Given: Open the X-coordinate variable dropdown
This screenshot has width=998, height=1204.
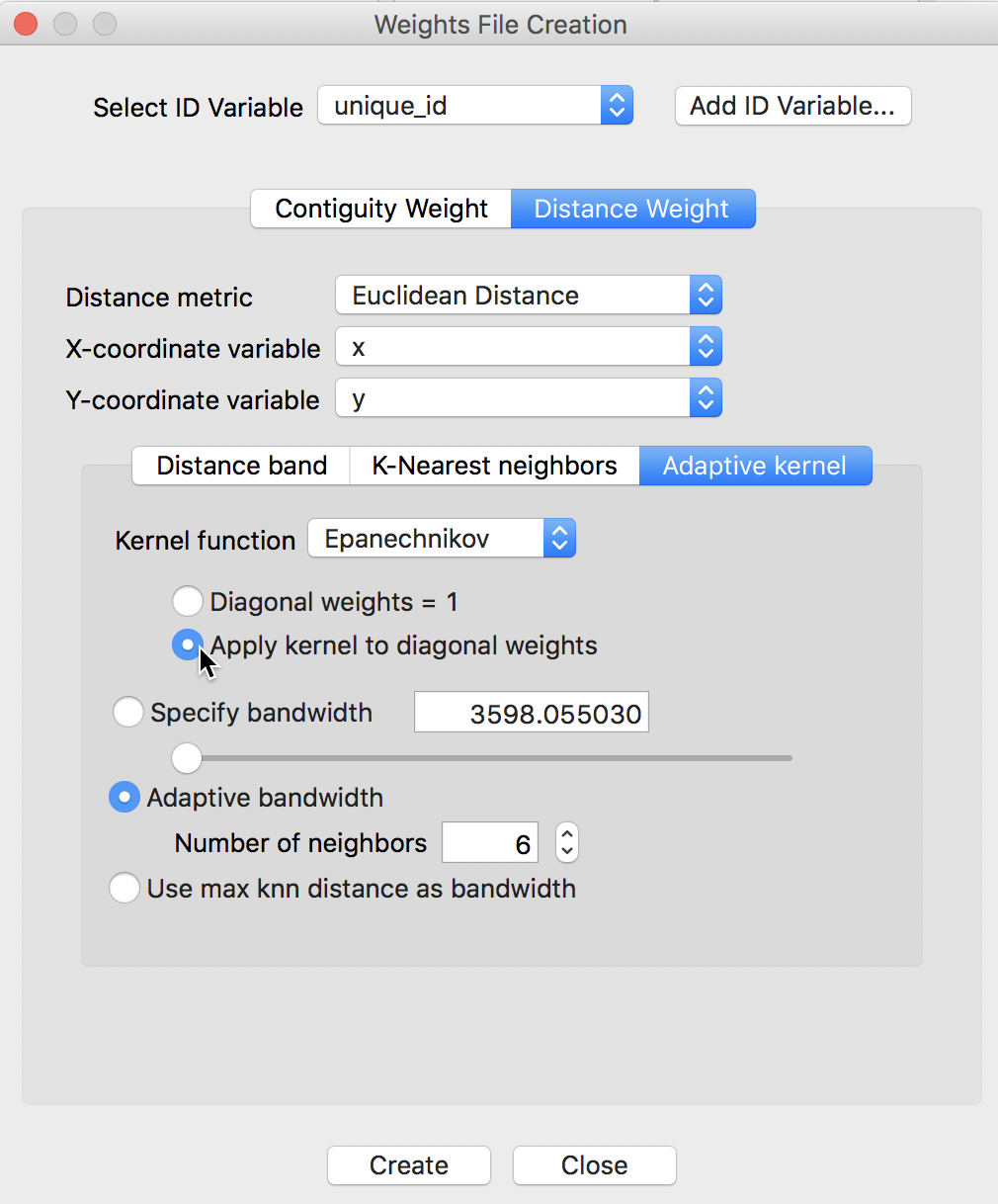Looking at the screenshot, I should (x=529, y=346).
